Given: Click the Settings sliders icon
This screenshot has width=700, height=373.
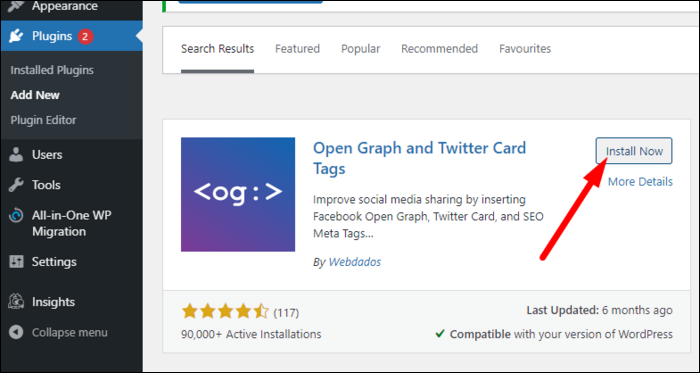Looking at the screenshot, I should [x=16, y=261].
